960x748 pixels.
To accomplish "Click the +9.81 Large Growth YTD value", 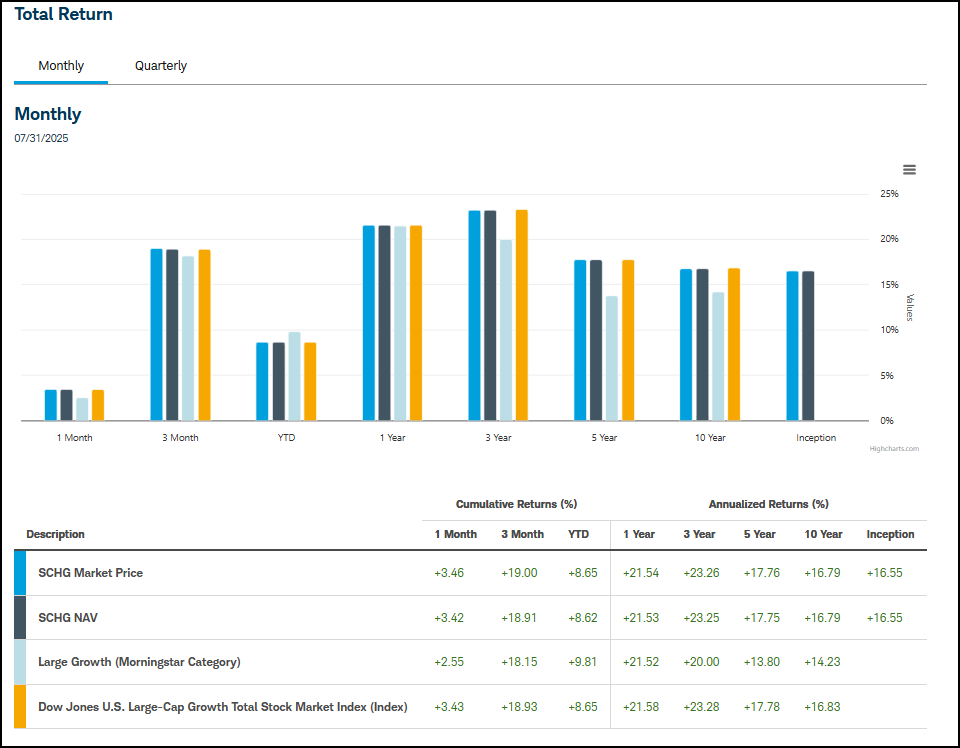I will [582, 662].
